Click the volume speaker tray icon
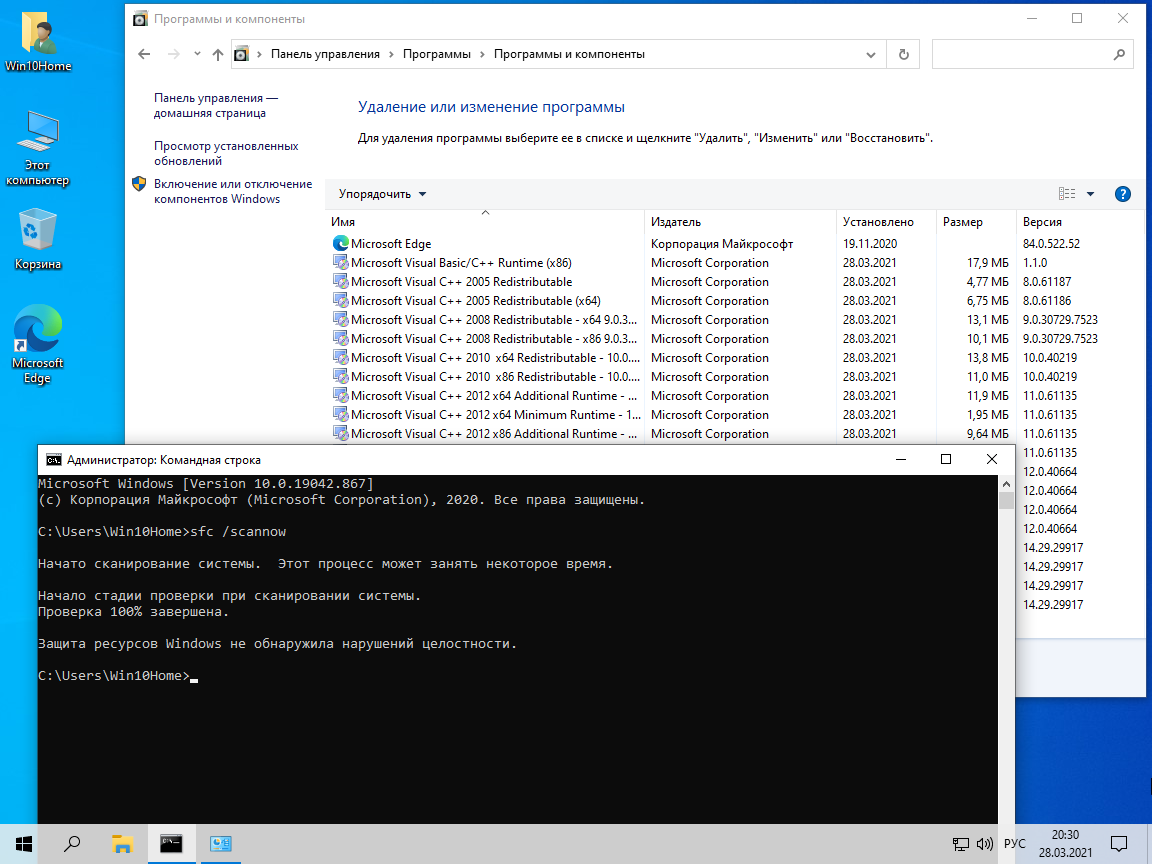The height and width of the screenshot is (864, 1152). (x=984, y=844)
